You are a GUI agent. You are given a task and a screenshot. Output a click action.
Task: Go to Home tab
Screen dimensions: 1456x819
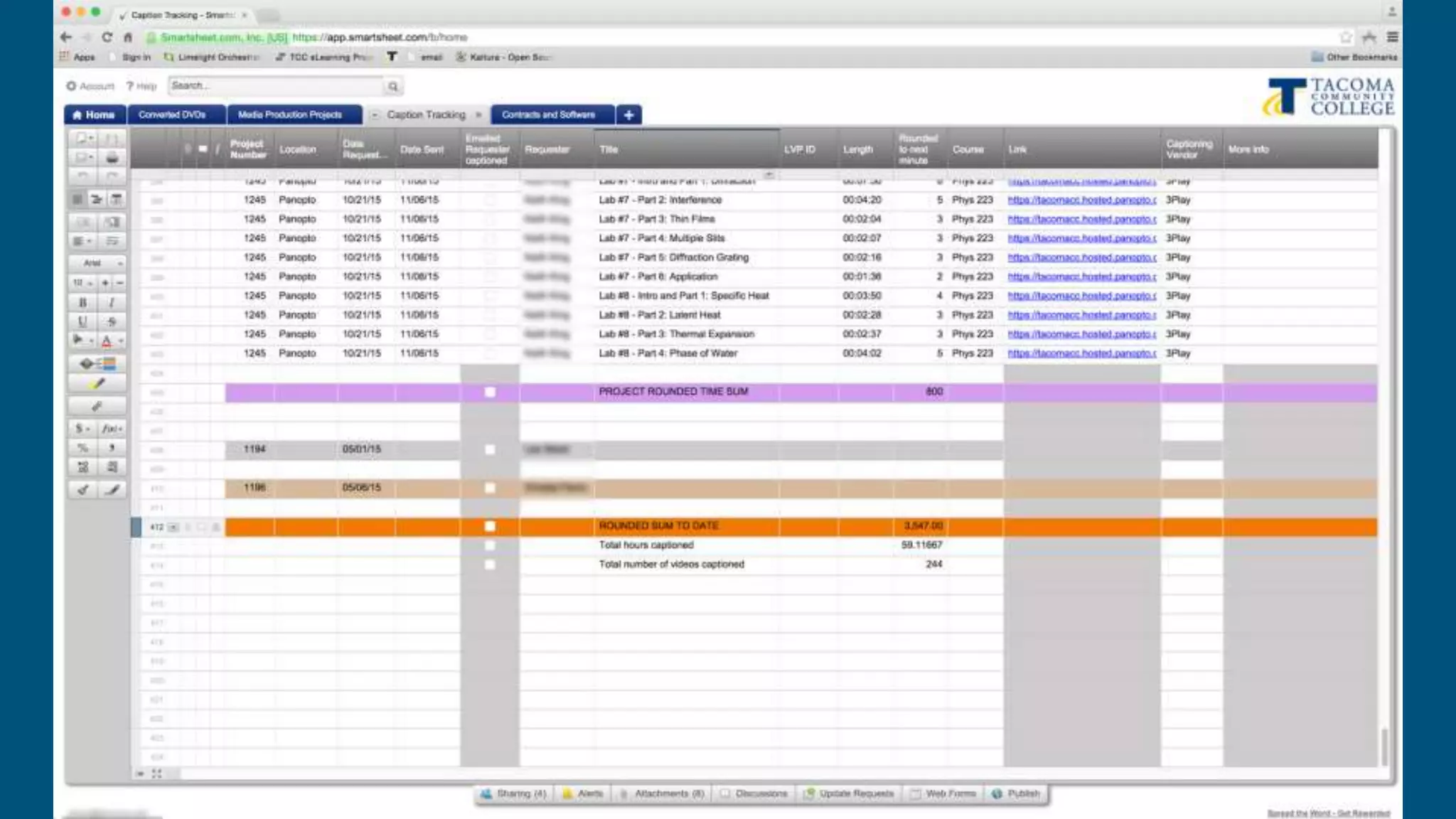coord(95,114)
